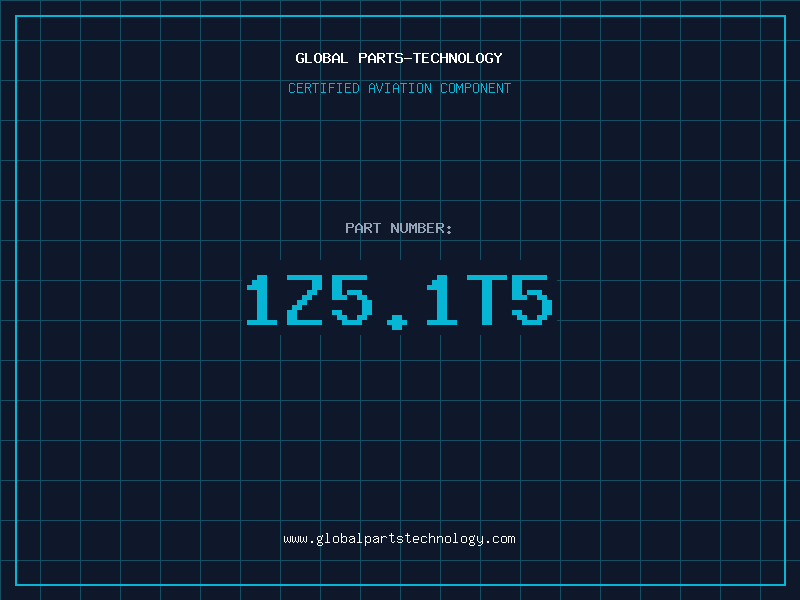Select the part number 1Z5.1T5
This screenshot has height=600, width=800.
click(399, 302)
